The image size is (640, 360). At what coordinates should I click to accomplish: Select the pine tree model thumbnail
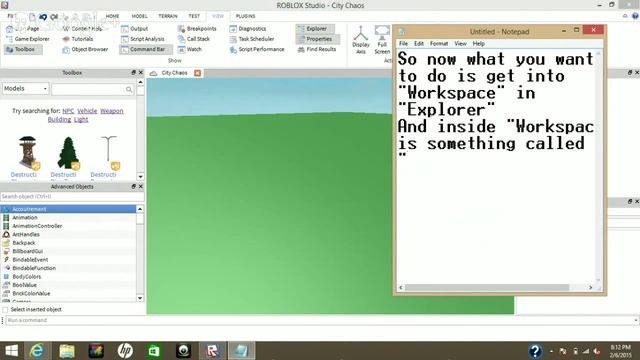tap(68, 153)
